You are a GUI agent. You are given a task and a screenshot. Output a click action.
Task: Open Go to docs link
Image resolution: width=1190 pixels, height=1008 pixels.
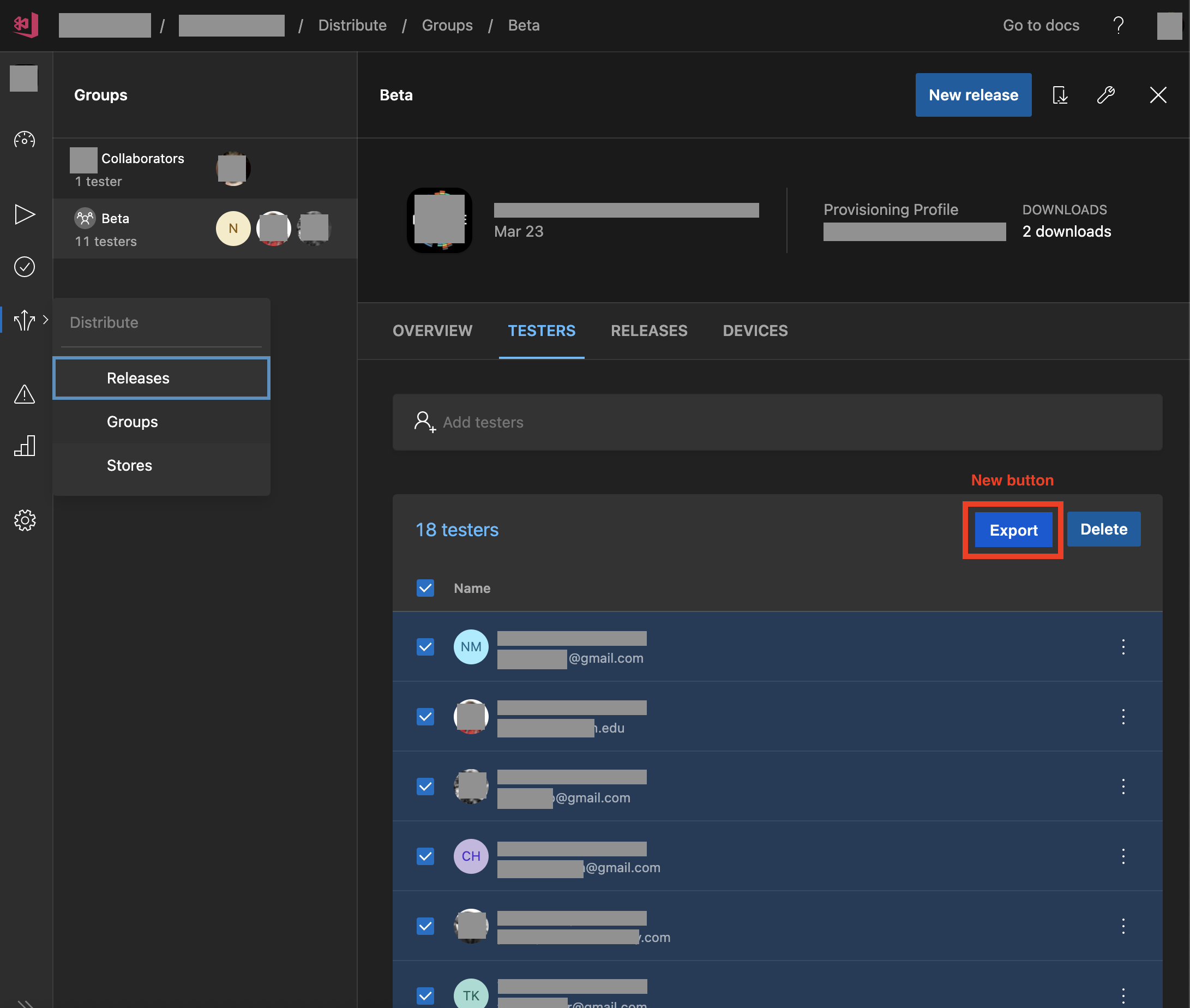click(1041, 25)
